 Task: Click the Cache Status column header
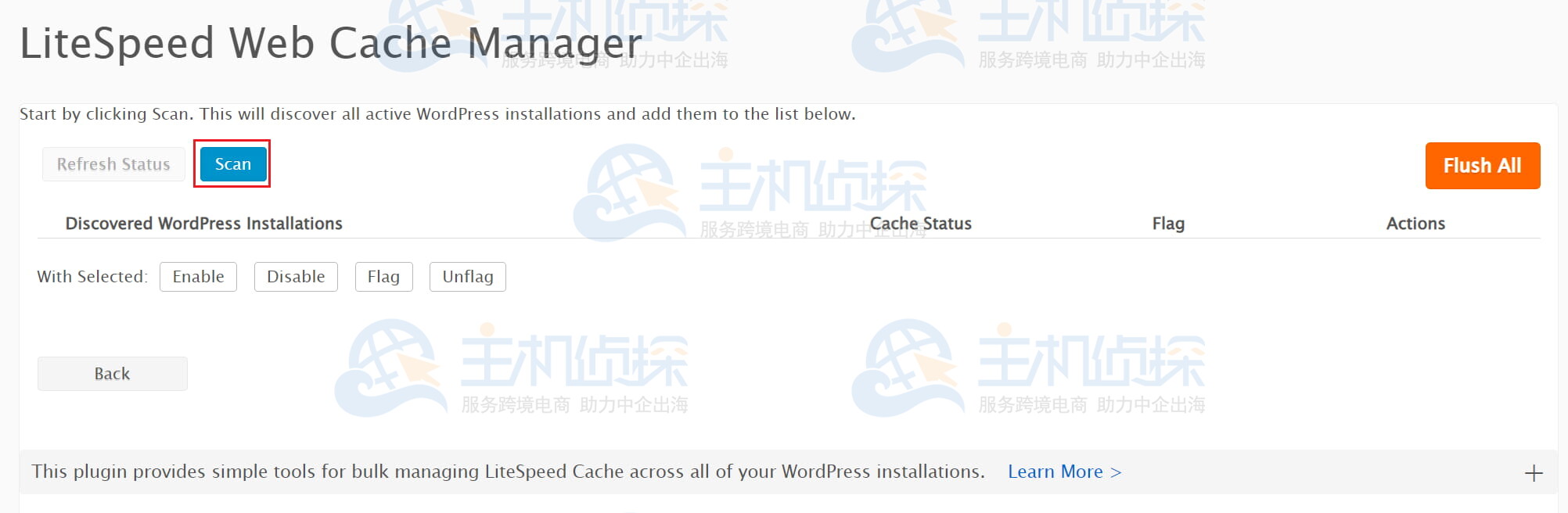[920, 224]
